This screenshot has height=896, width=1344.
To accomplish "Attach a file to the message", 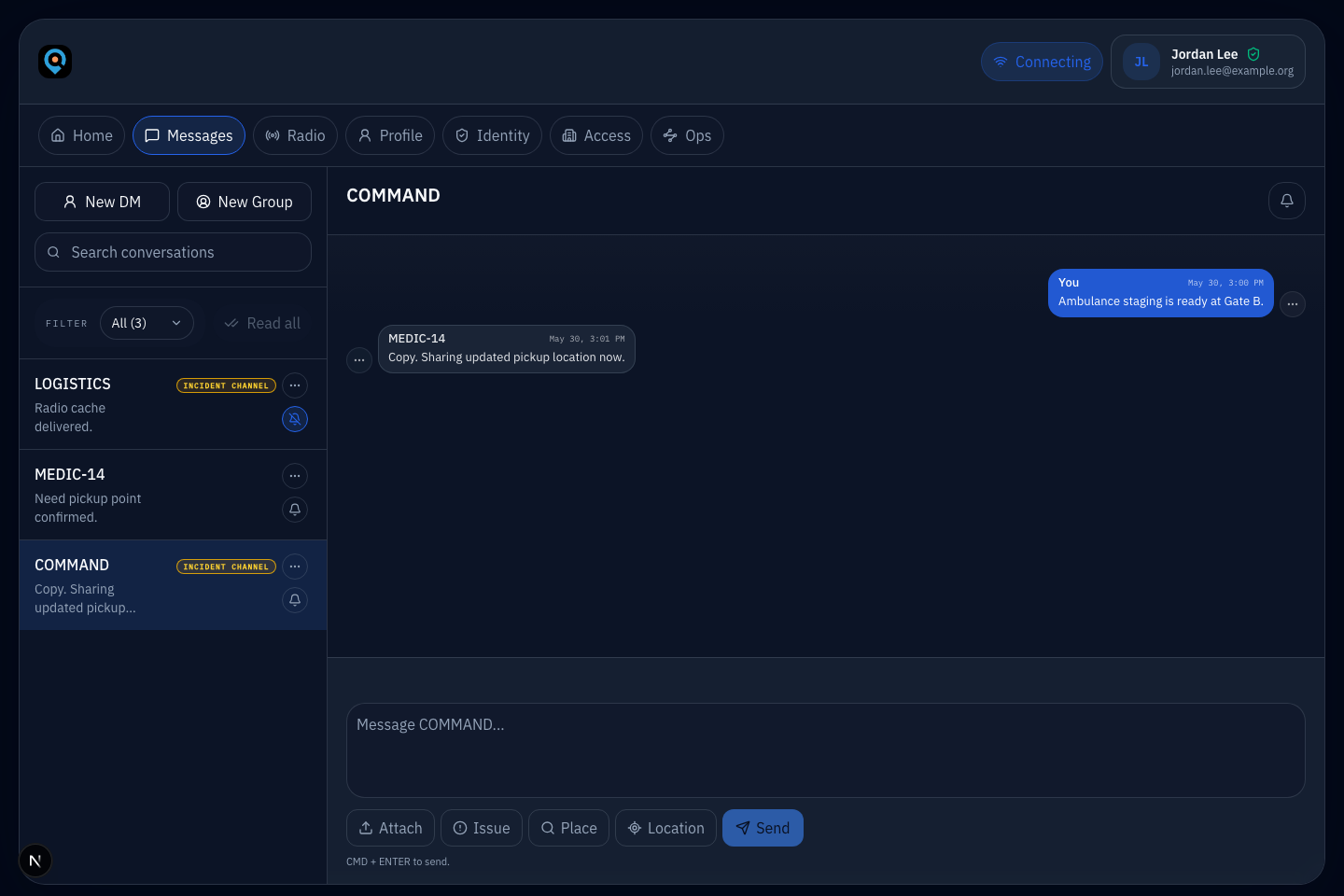I will tap(390, 828).
